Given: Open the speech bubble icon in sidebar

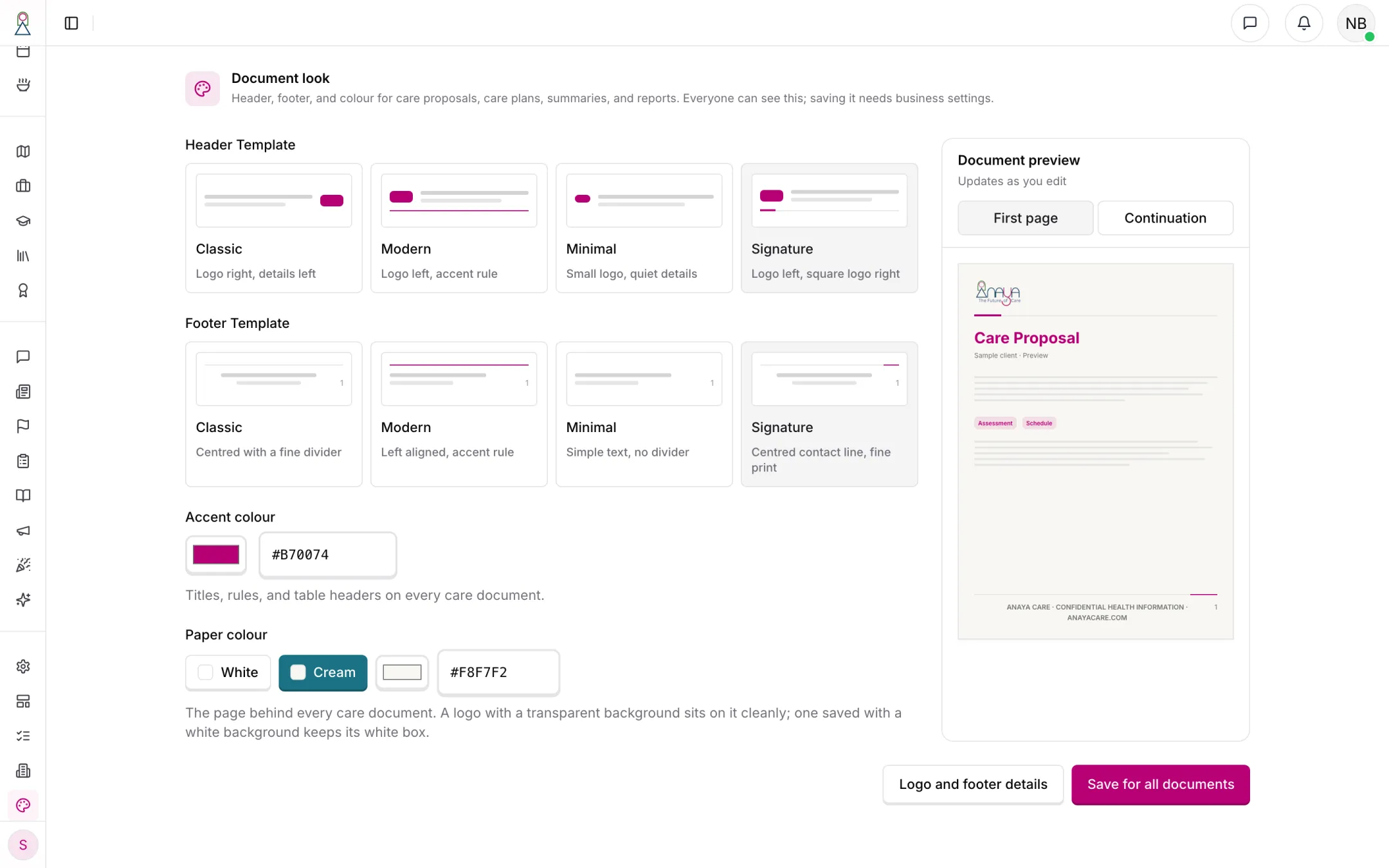Looking at the screenshot, I should click(23, 356).
